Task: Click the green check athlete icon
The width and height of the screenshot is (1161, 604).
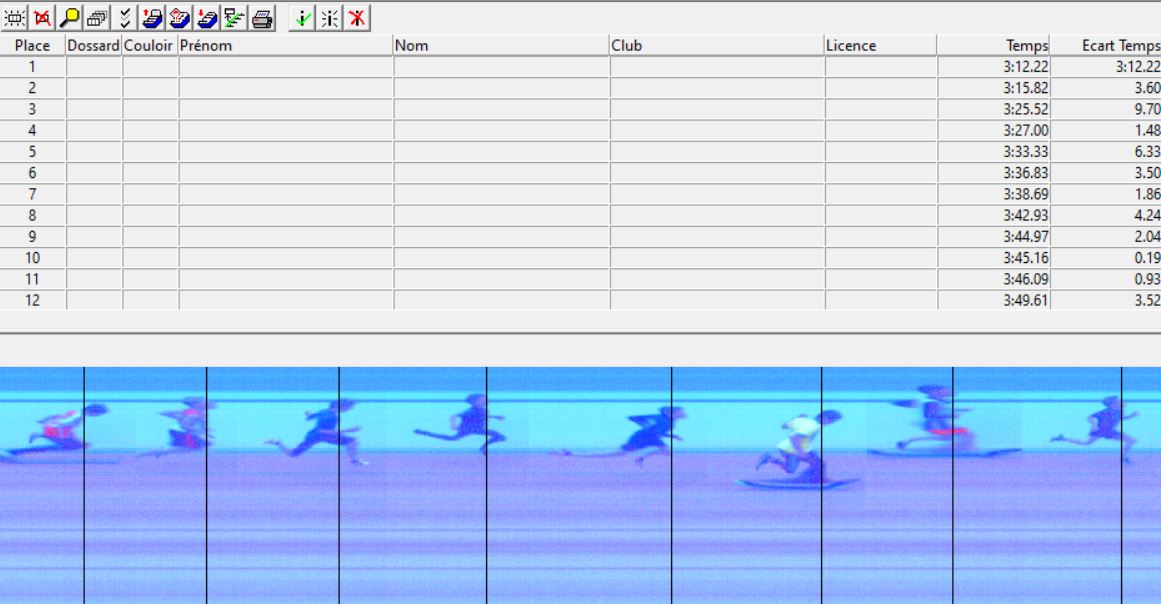Action: point(302,18)
